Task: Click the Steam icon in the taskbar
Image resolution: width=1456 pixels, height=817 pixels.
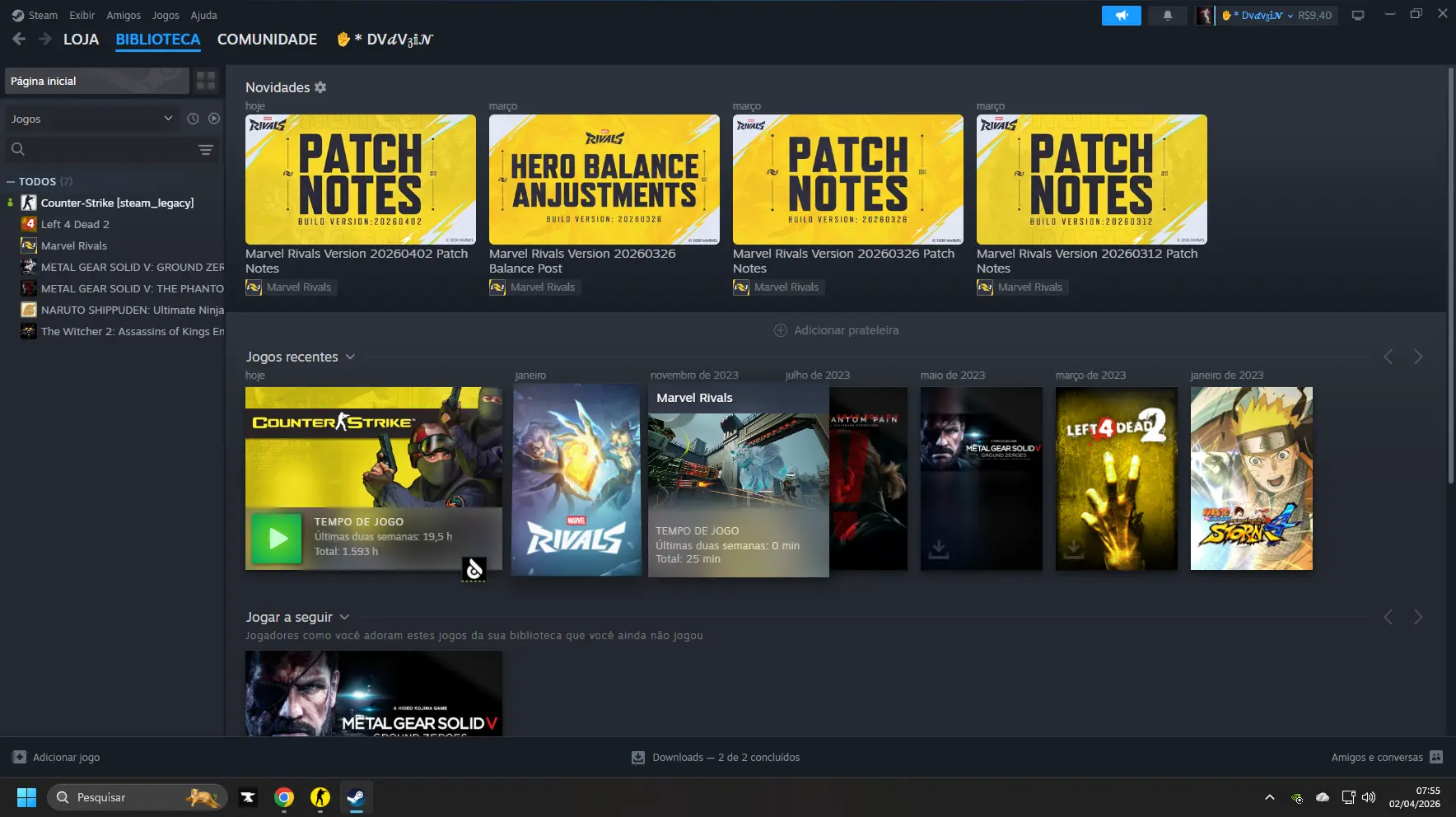Action: pyautogui.click(x=356, y=797)
